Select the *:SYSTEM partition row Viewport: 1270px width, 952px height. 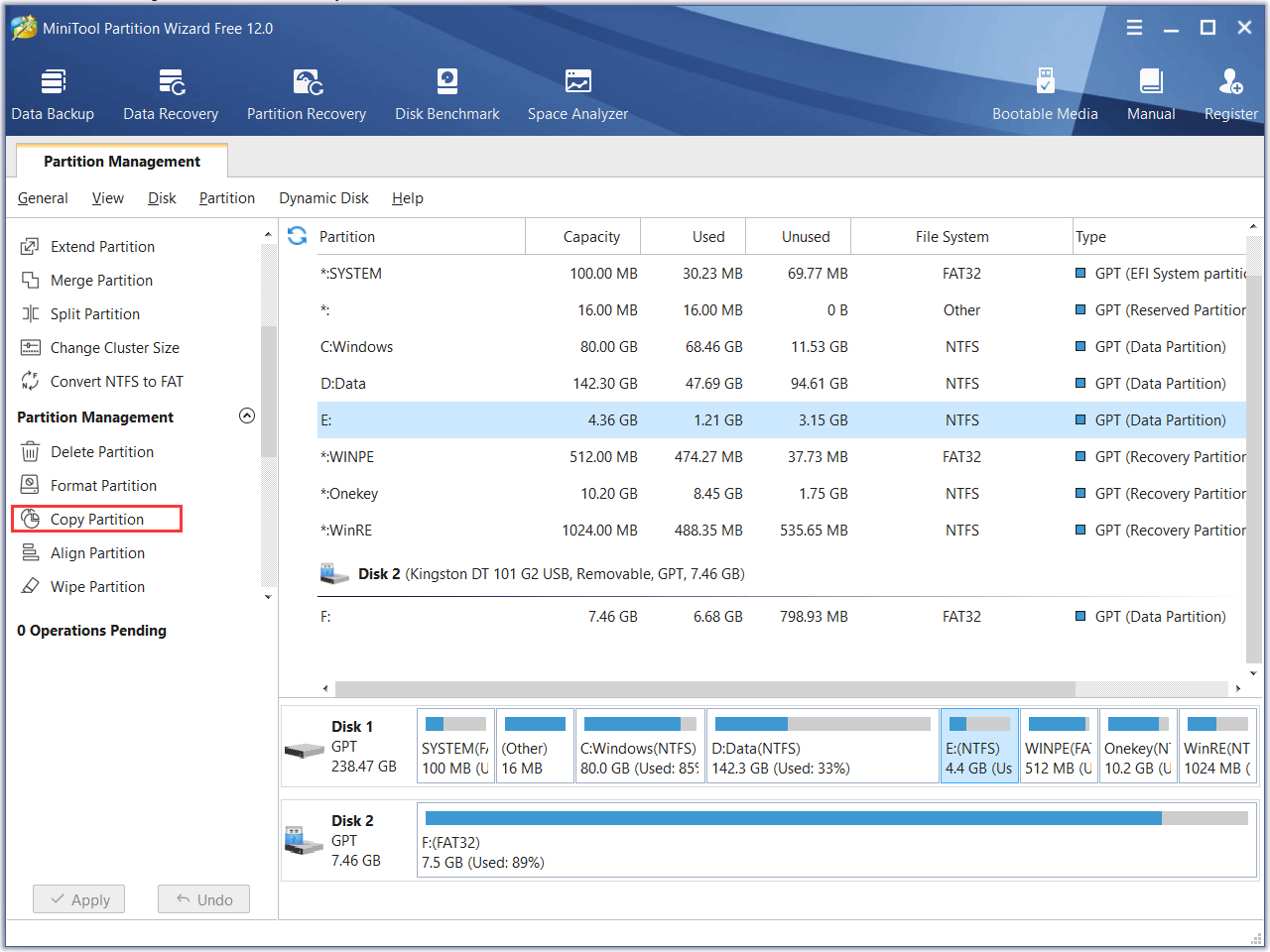[x=781, y=273]
